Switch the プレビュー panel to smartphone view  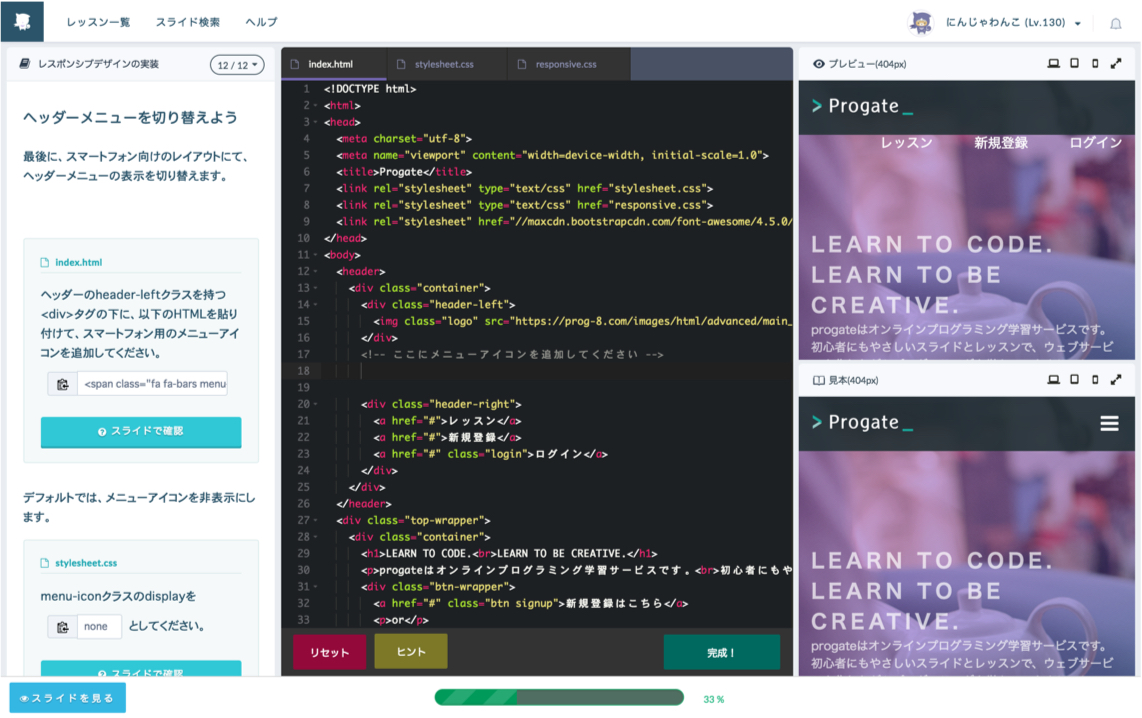[1095, 64]
